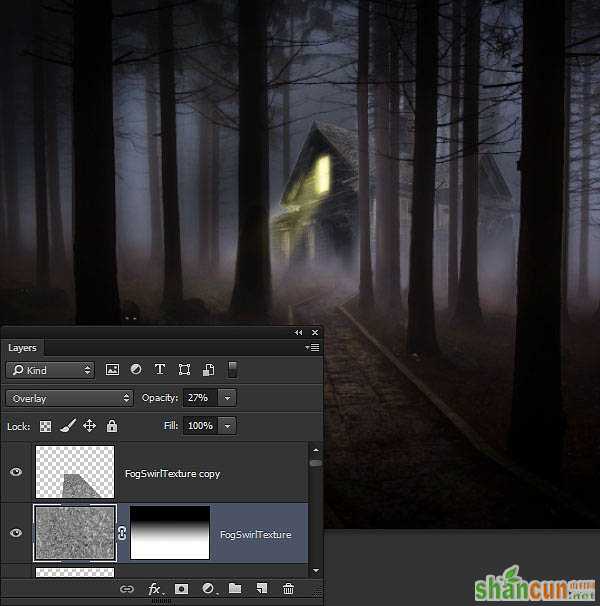This screenshot has height=606, width=600.
Task: Open the Opacity slider dropdown arrow
Action: click(227, 398)
